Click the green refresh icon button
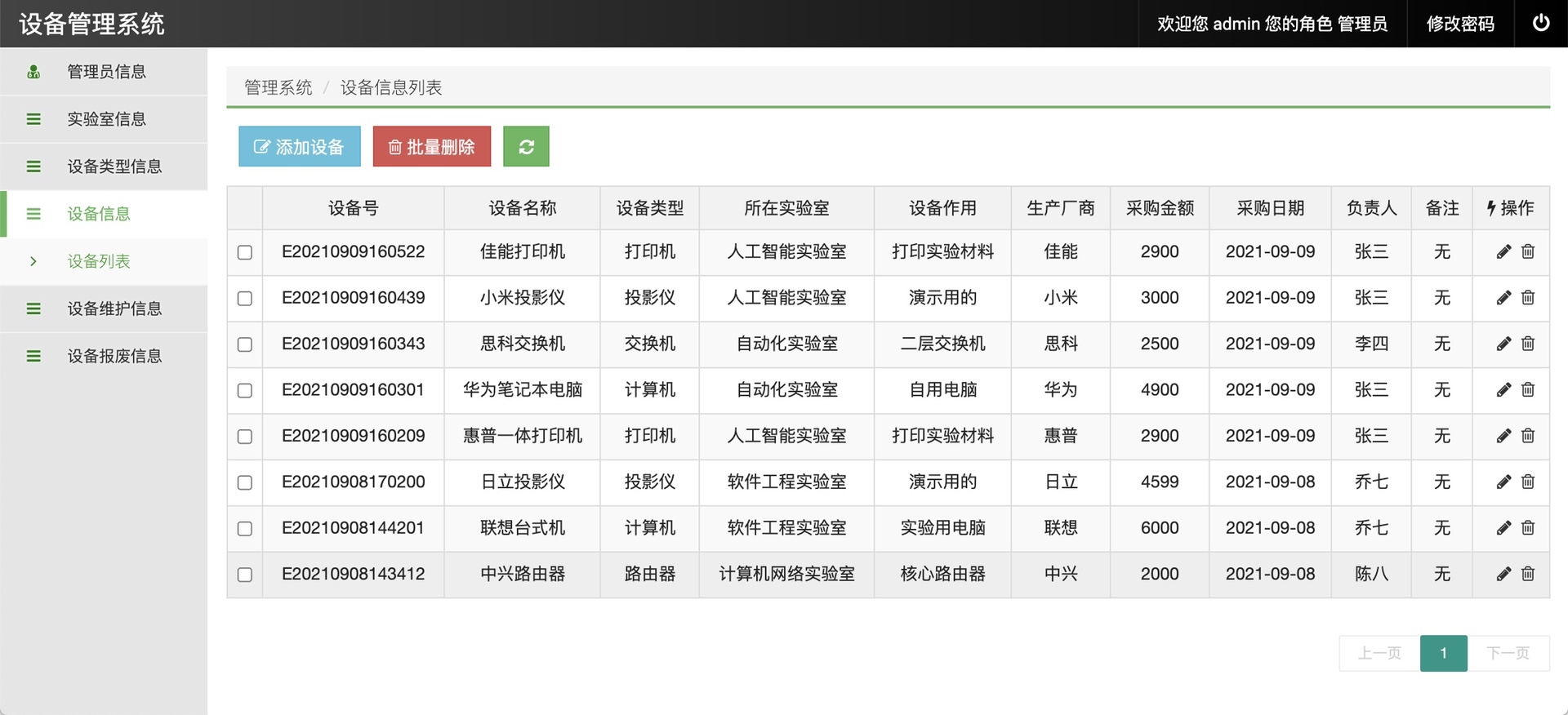The image size is (1568, 715). [x=526, y=146]
